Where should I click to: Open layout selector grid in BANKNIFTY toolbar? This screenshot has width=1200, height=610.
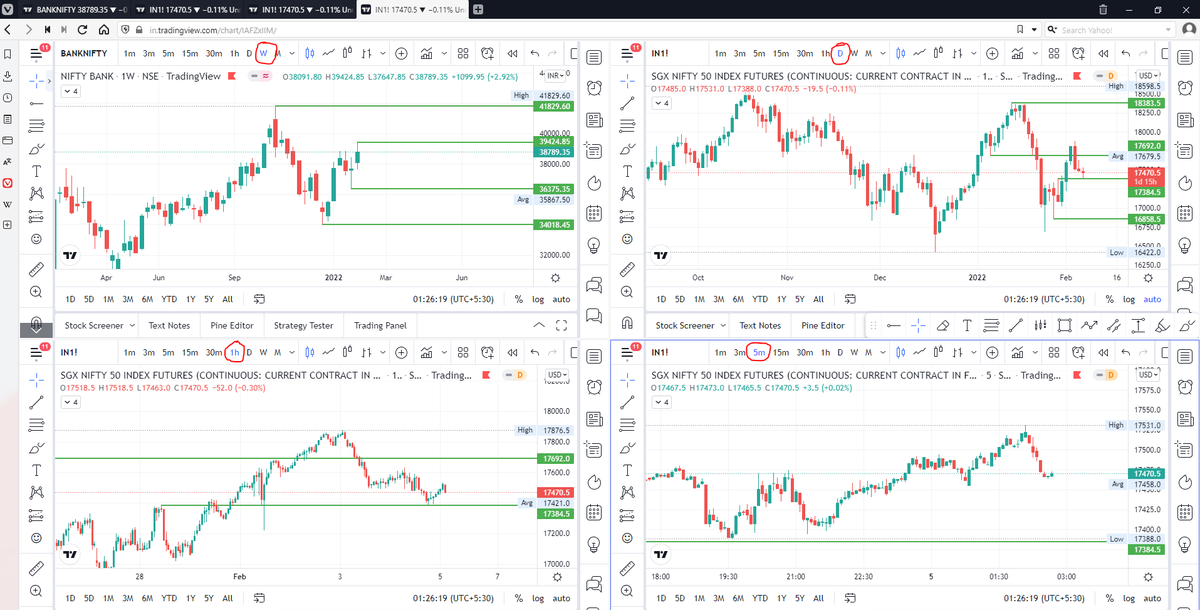[463, 53]
